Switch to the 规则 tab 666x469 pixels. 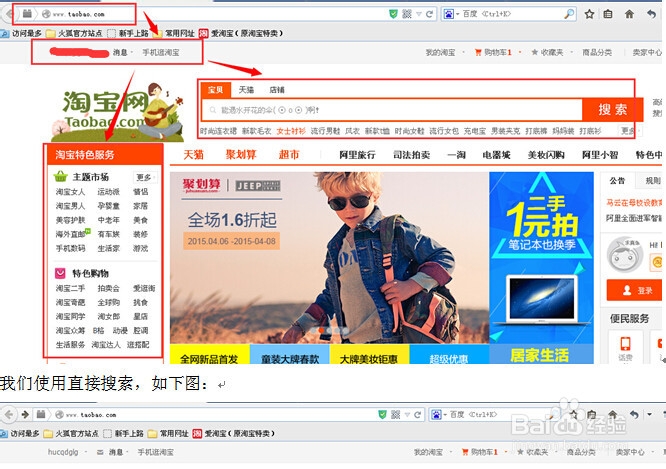(652, 181)
